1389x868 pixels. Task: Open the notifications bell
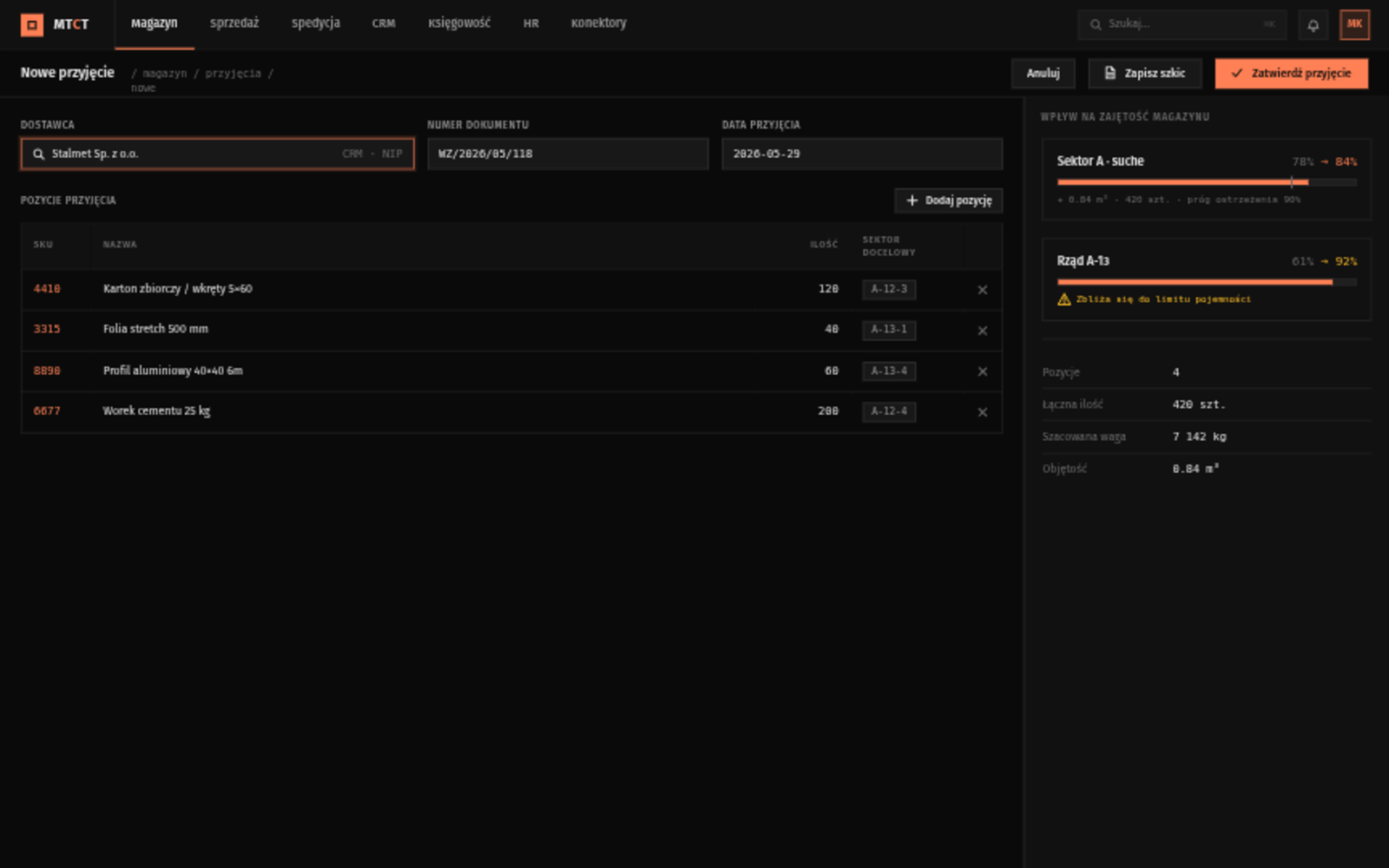1313,25
